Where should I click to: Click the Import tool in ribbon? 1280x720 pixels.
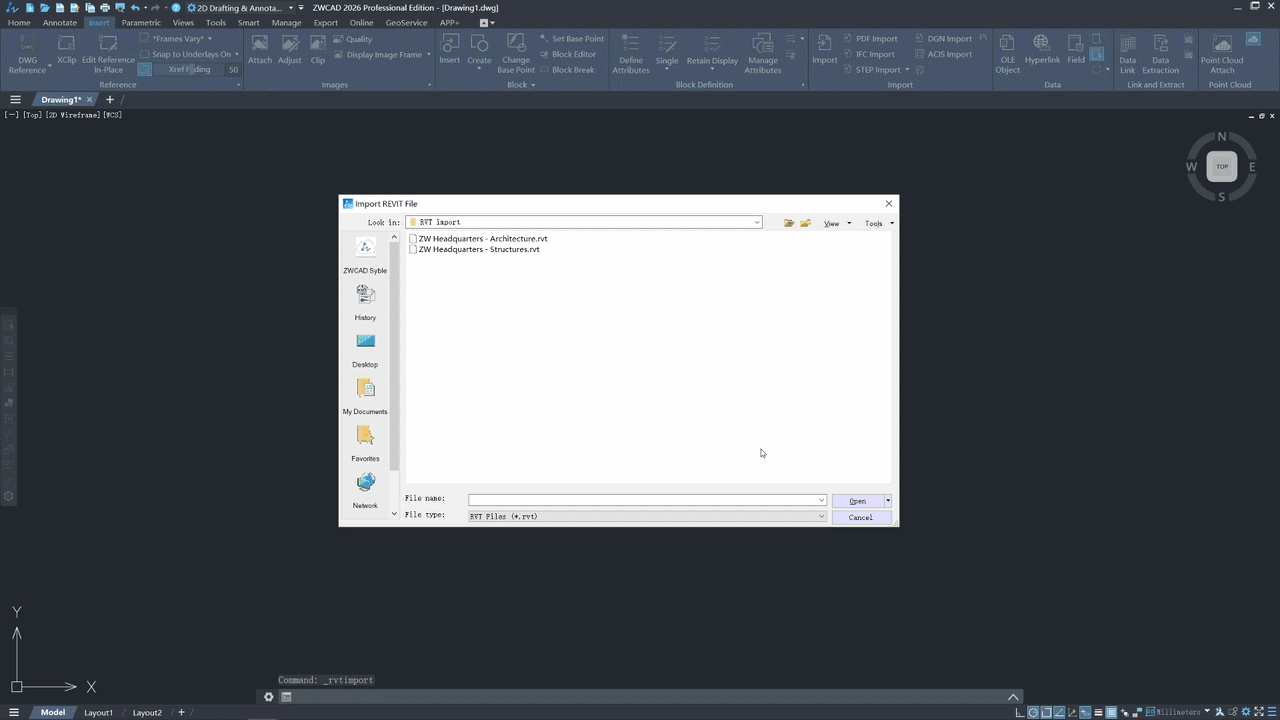(x=825, y=50)
